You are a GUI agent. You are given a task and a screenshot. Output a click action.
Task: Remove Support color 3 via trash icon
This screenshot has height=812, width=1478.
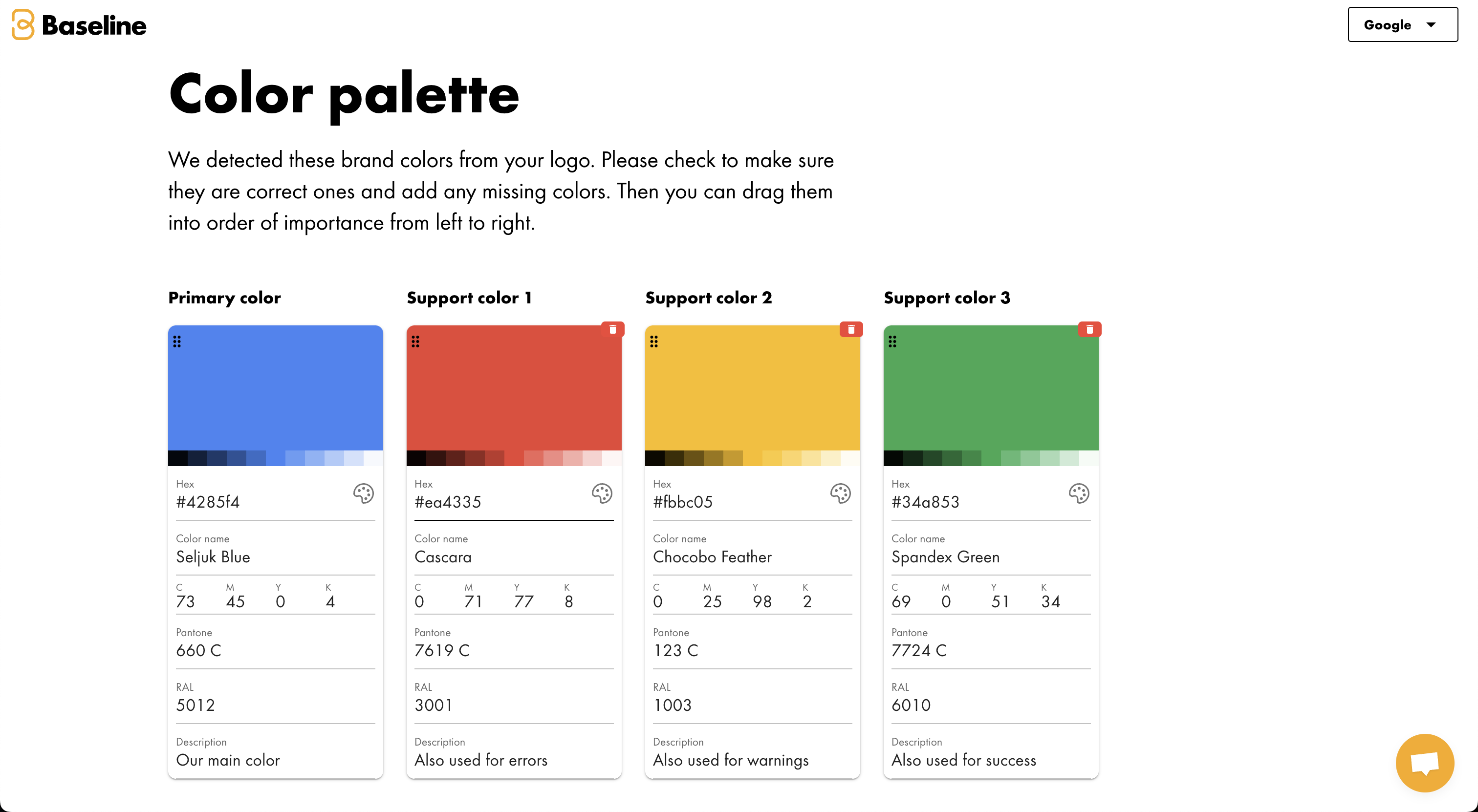point(1089,329)
